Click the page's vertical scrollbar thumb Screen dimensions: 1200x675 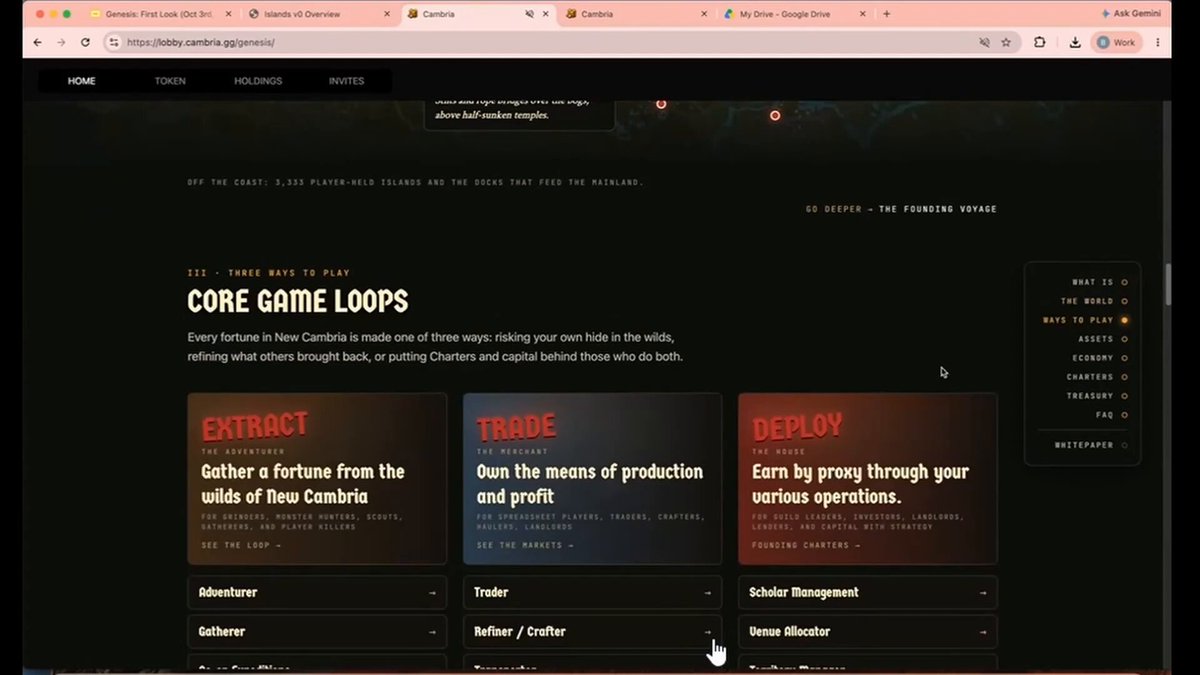[x=1167, y=285]
